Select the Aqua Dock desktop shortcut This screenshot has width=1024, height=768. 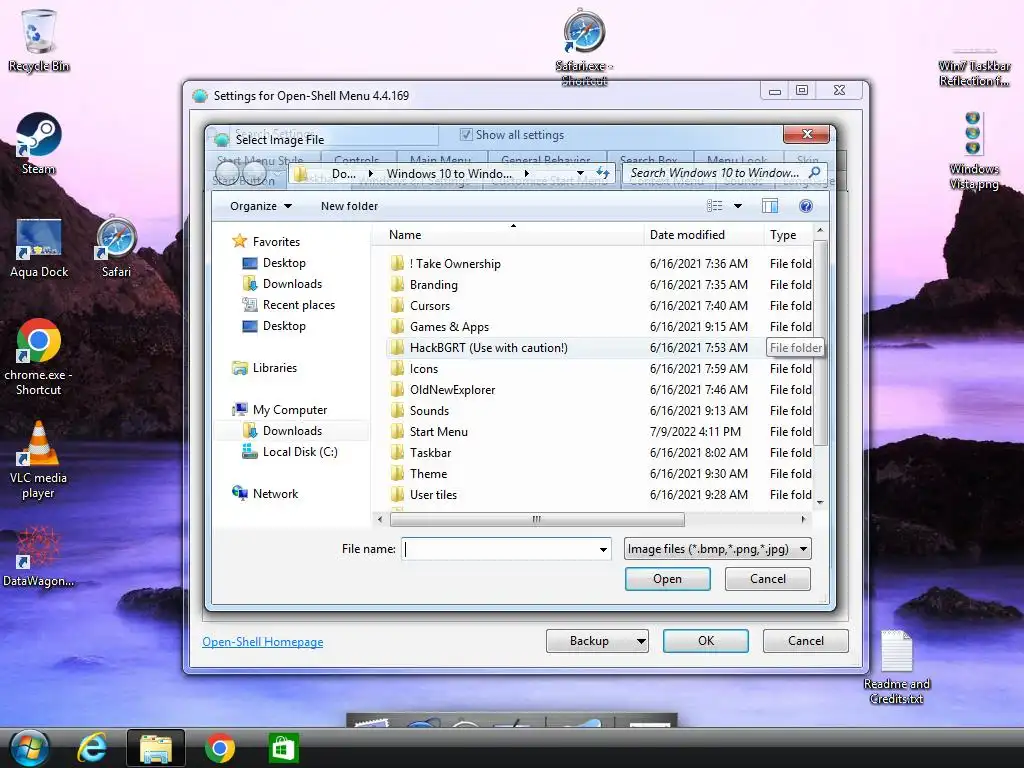pos(39,247)
